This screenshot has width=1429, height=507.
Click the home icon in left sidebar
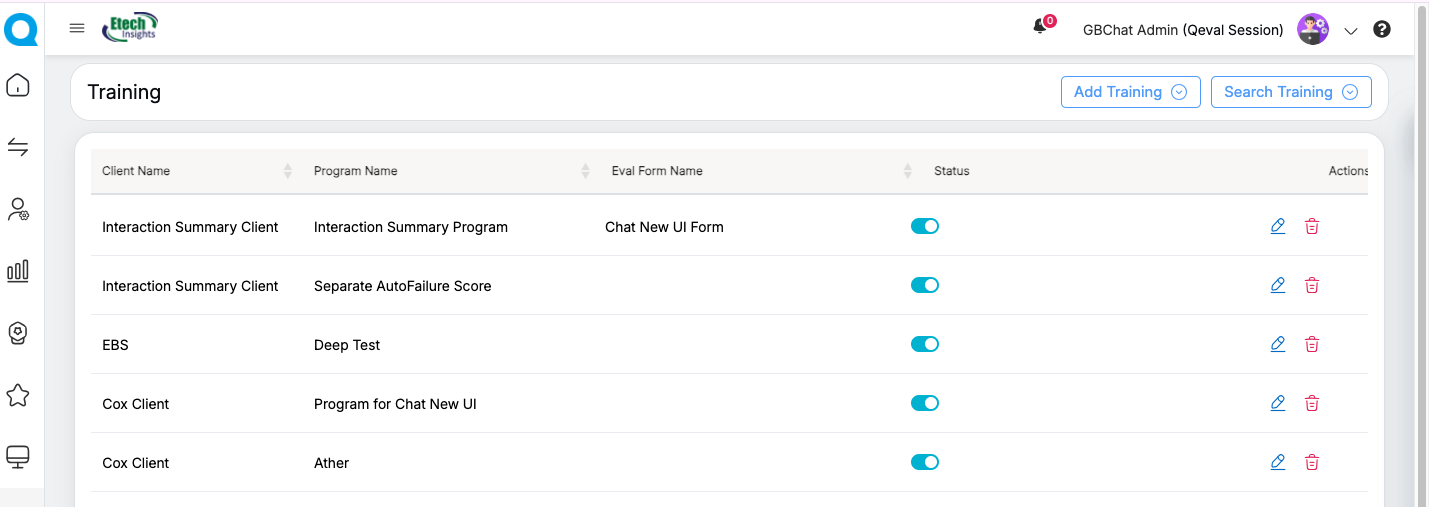(x=18, y=86)
